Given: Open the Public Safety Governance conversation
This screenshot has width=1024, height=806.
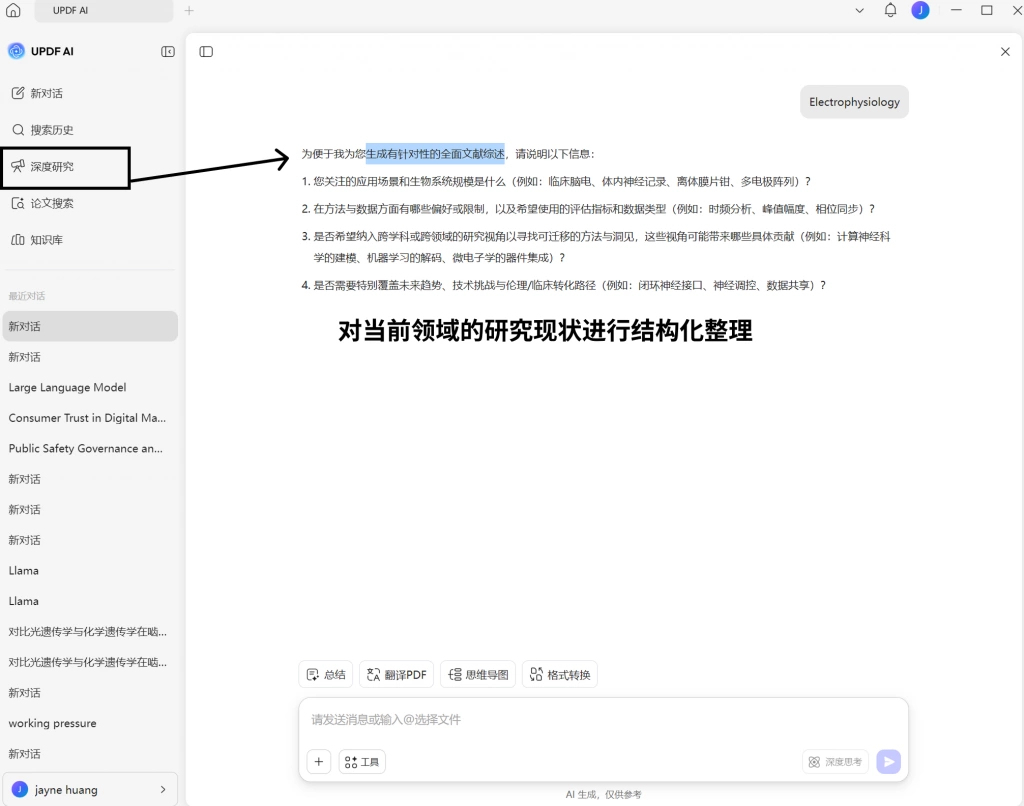Looking at the screenshot, I should [90, 449].
